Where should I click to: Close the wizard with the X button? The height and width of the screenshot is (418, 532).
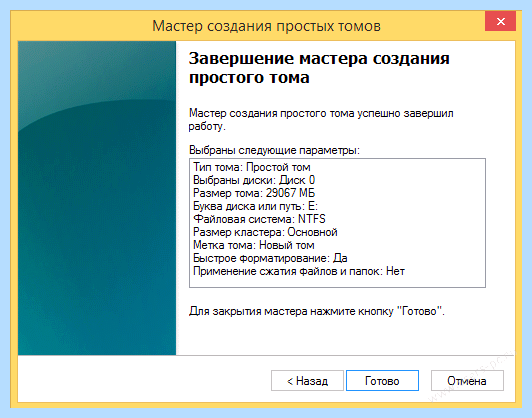click(500, 21)
